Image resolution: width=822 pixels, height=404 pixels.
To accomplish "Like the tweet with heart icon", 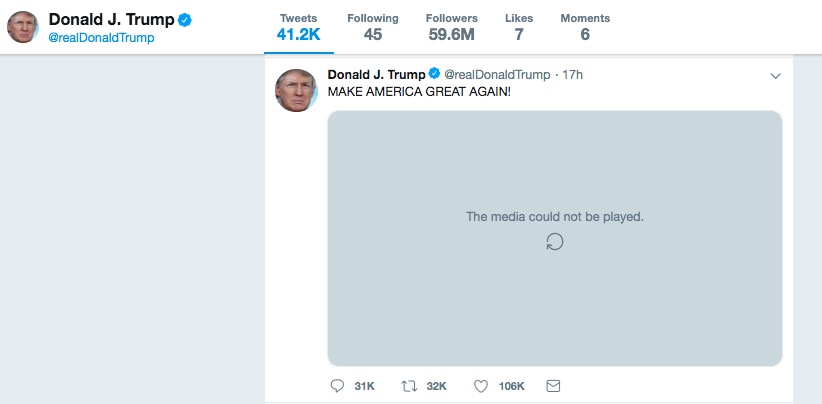I will (x=480, y=386).
